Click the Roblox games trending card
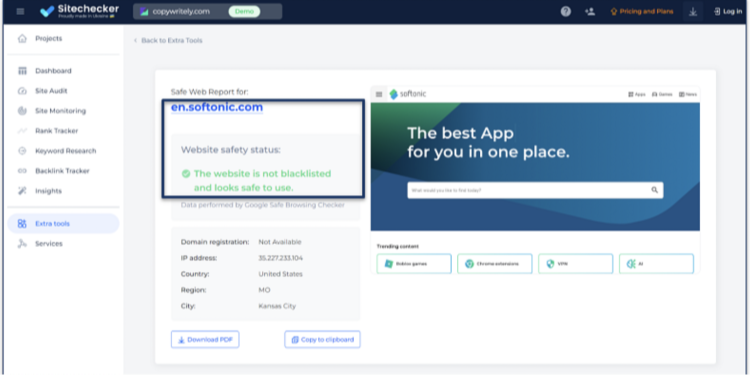The image size is (750, 375). [414, 264]
